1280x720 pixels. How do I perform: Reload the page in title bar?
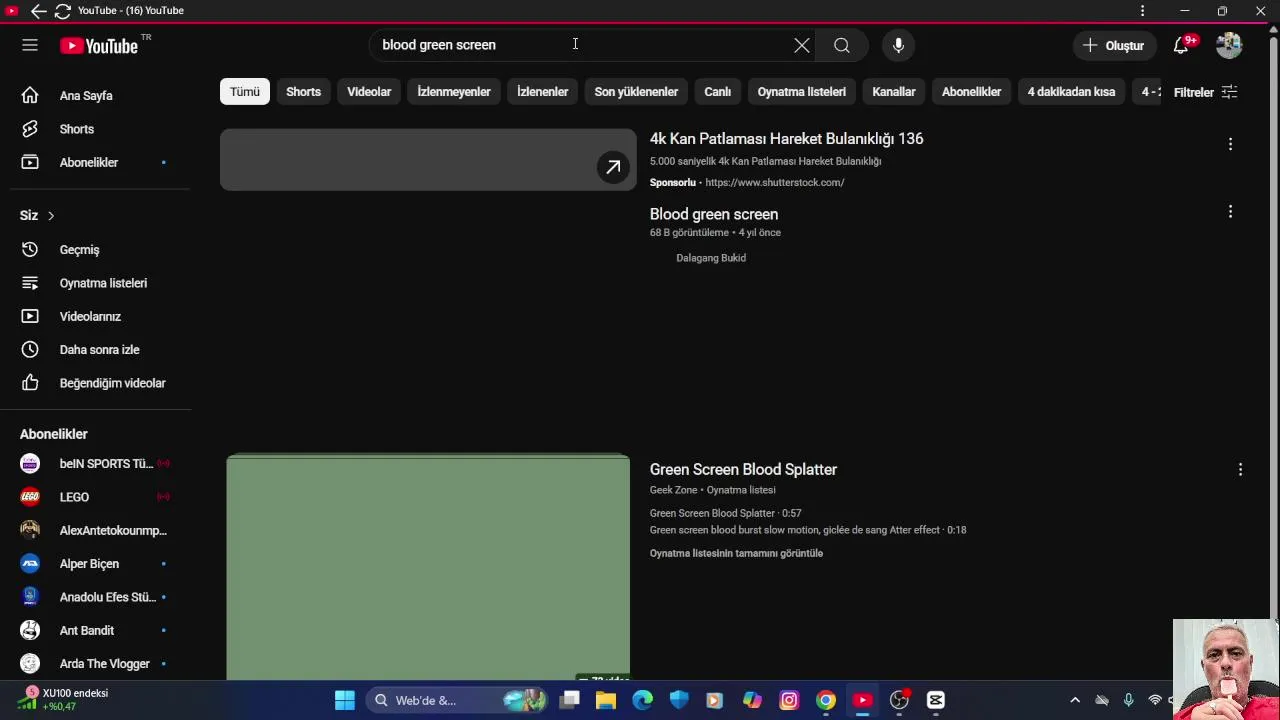(x=62, y=11)
